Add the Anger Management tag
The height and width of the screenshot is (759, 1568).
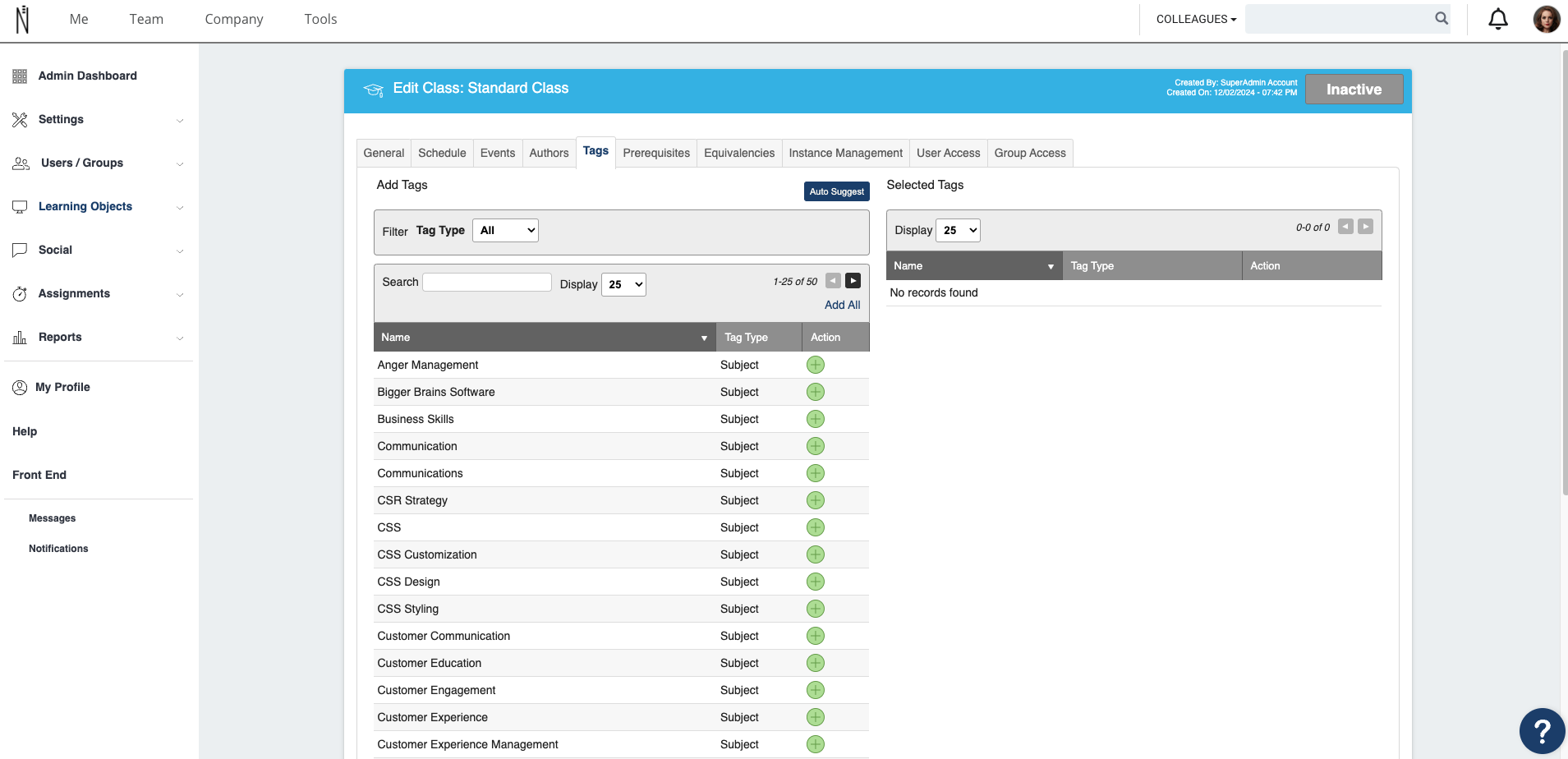pyautogui.click(x=816, y=365)
